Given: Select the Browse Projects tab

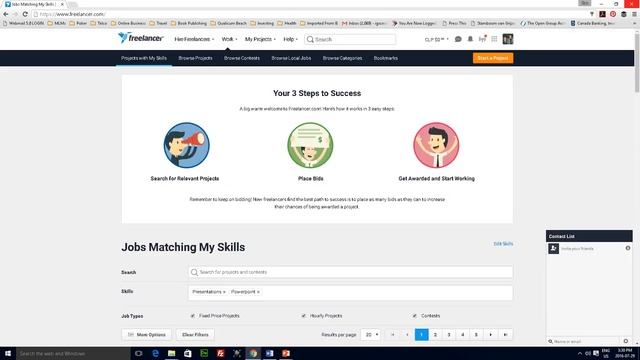Looking at the screenshot, I should click(x=195, y=58).
